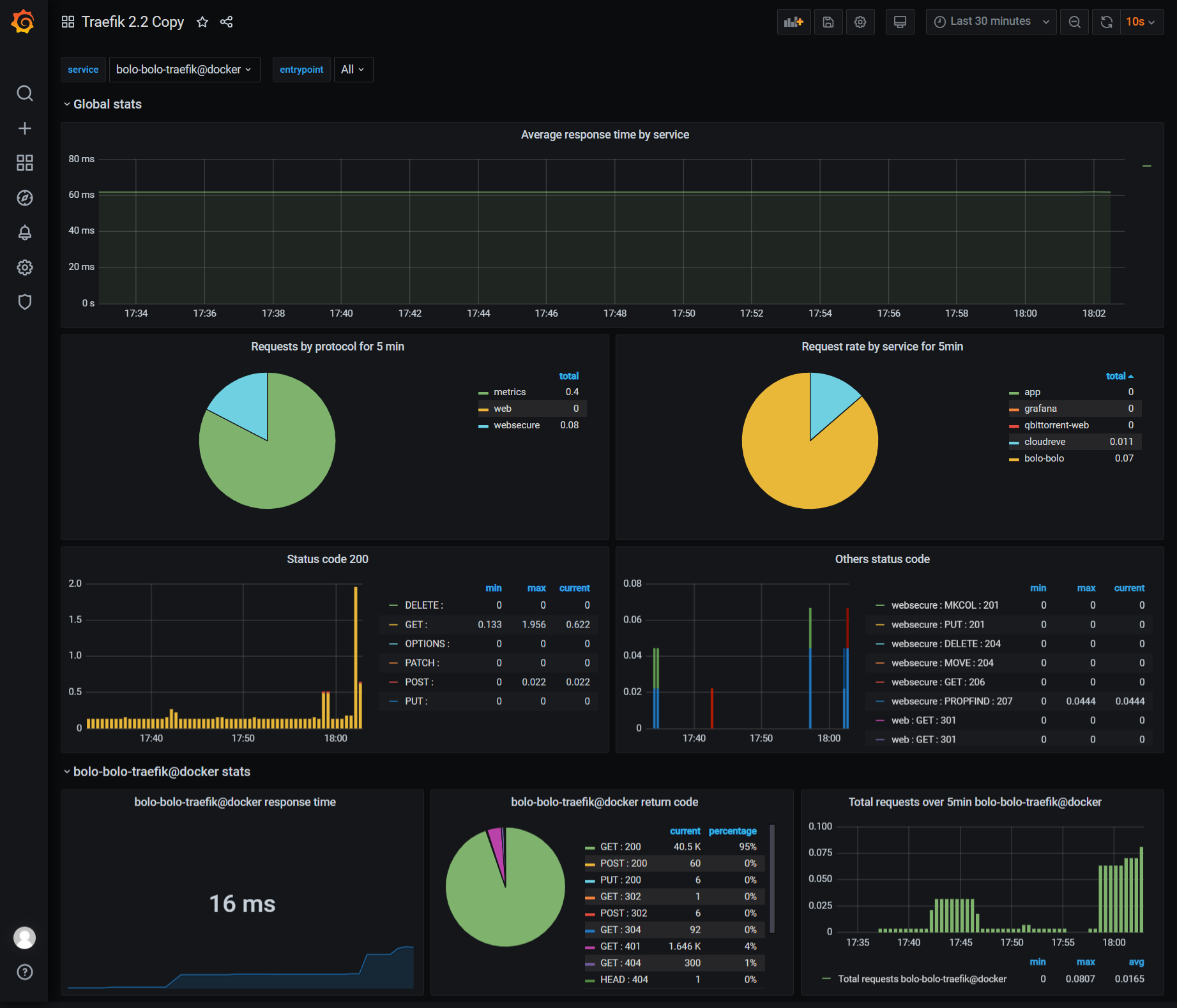
Task: Toggle the metrics series in protocol legend
Action: pyautogui.click(x=510, y=392)
